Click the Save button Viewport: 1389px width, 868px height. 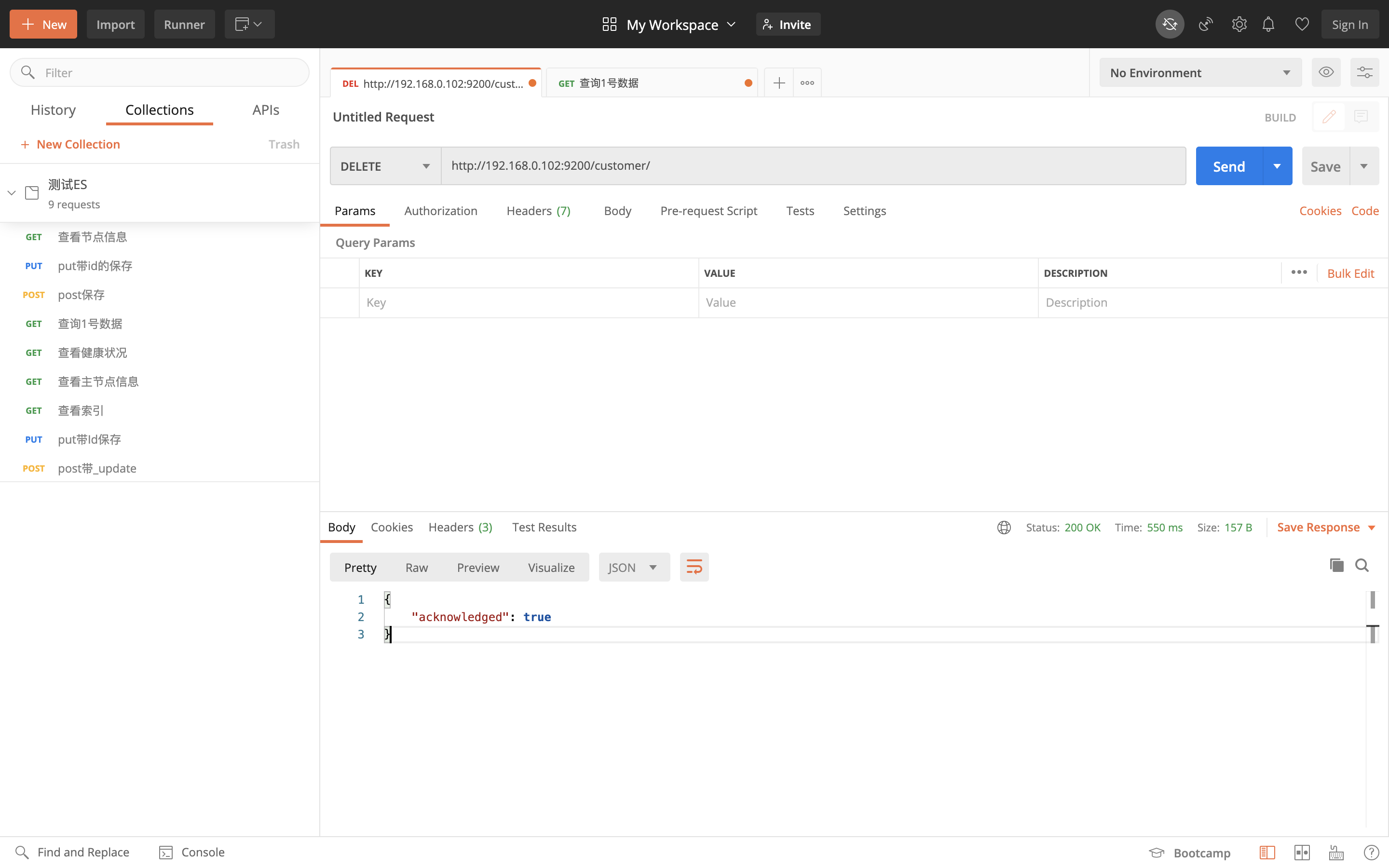[x=1325, y=166]
